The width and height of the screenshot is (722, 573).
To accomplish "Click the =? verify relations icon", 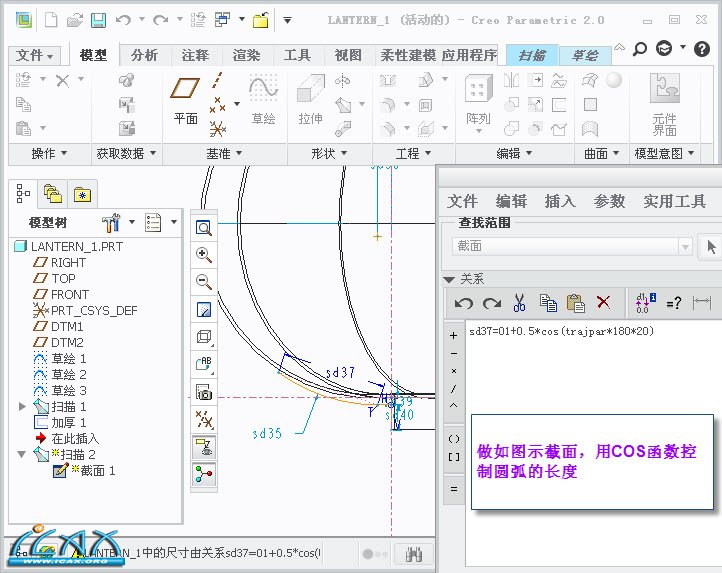I will pyautogui.click(x=673, y=302).
